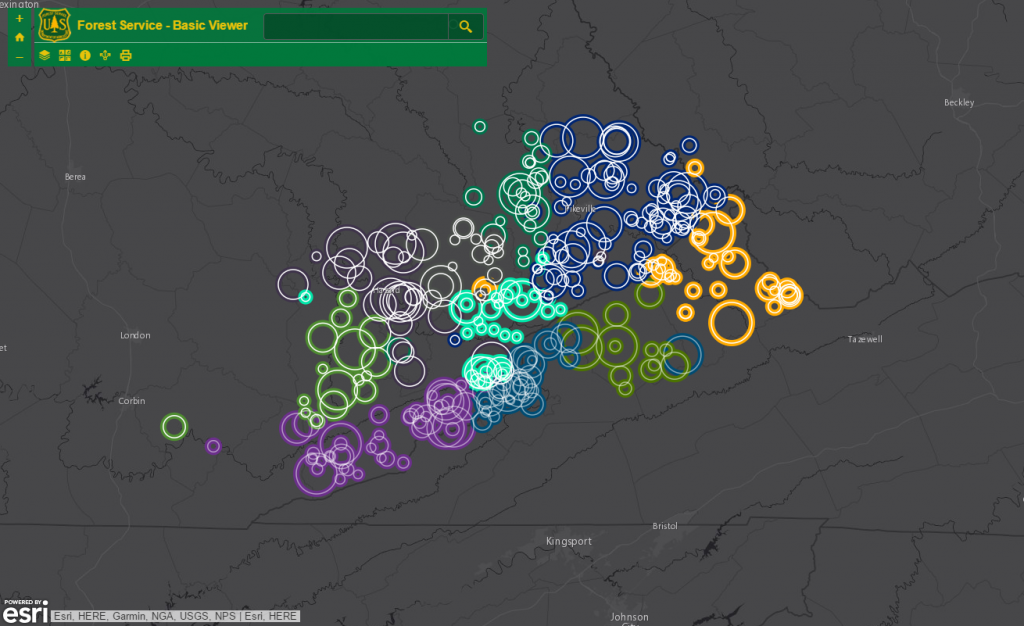Open the basemap gallery grid
Viewport: 1024px width, 626px height.
pyautogui.click(x=65, y=55)
